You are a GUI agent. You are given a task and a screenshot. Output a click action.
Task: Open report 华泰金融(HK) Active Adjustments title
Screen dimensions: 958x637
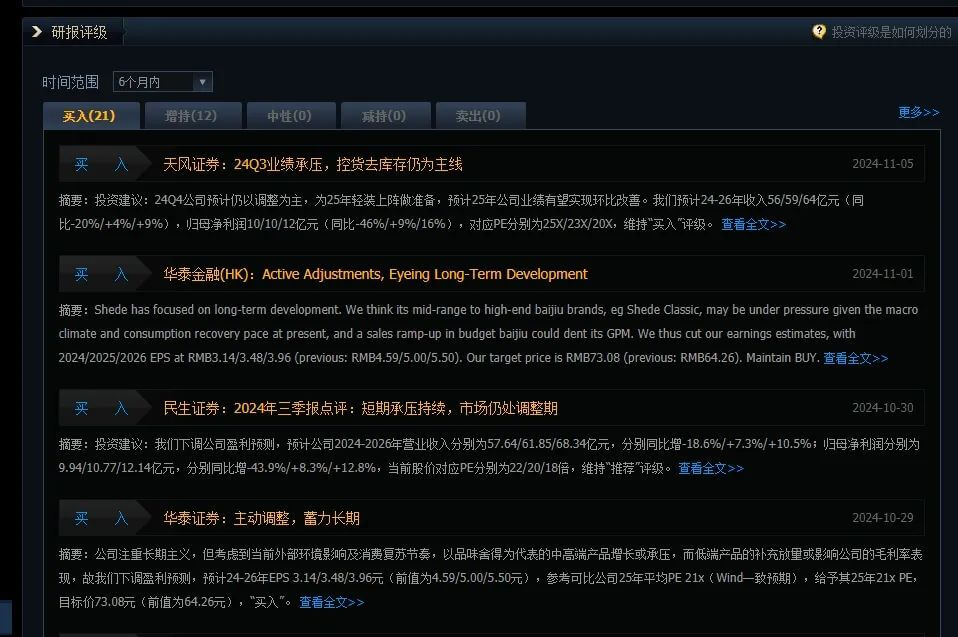coord(375,274)
